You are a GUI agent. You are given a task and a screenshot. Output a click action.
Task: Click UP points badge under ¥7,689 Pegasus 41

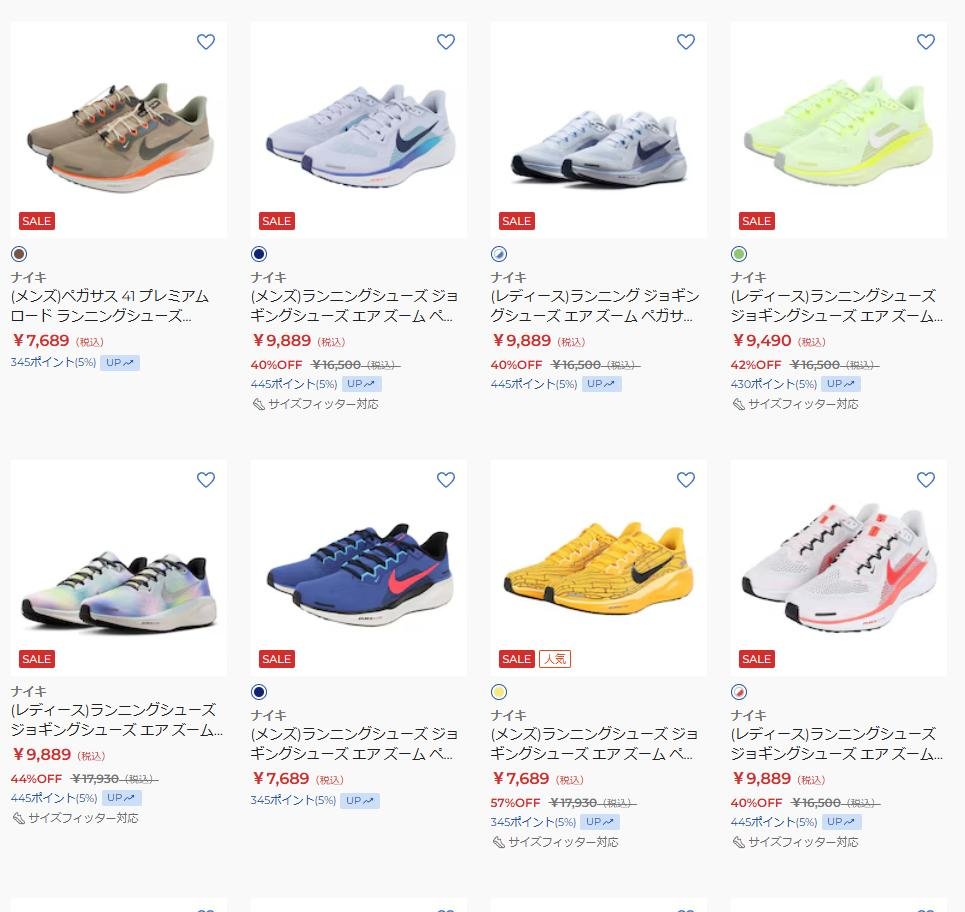[x=120, y=362]
